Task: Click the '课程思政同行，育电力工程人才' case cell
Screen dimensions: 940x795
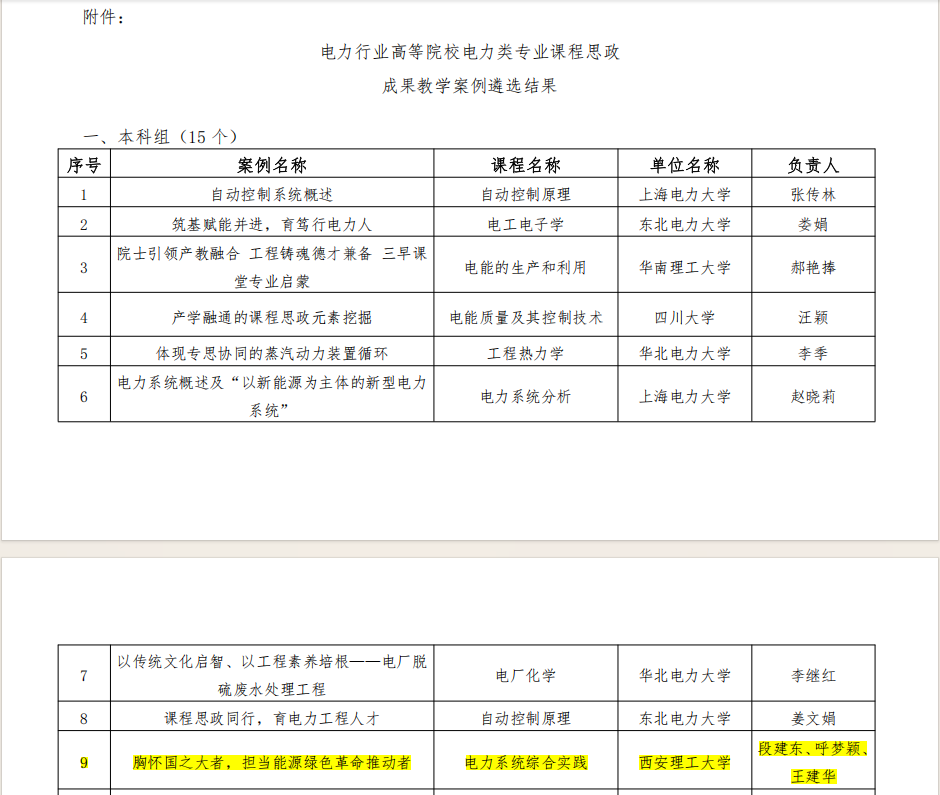Action: (x=272, y=718)
